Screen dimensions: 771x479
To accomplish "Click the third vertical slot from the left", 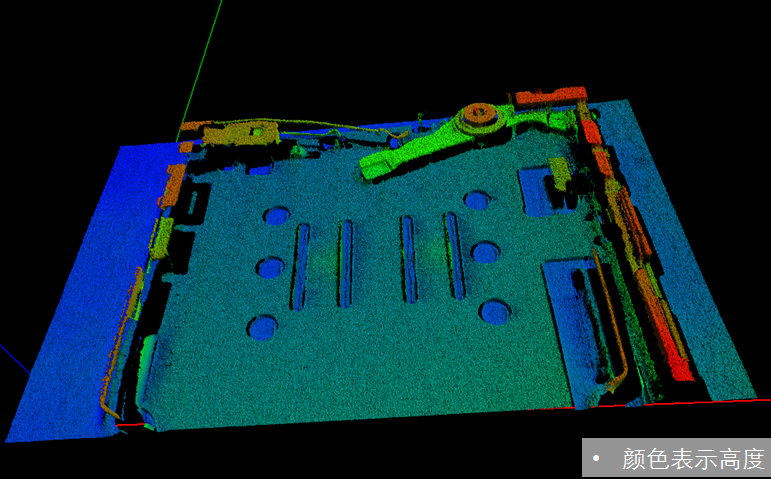I will [408, 258].
